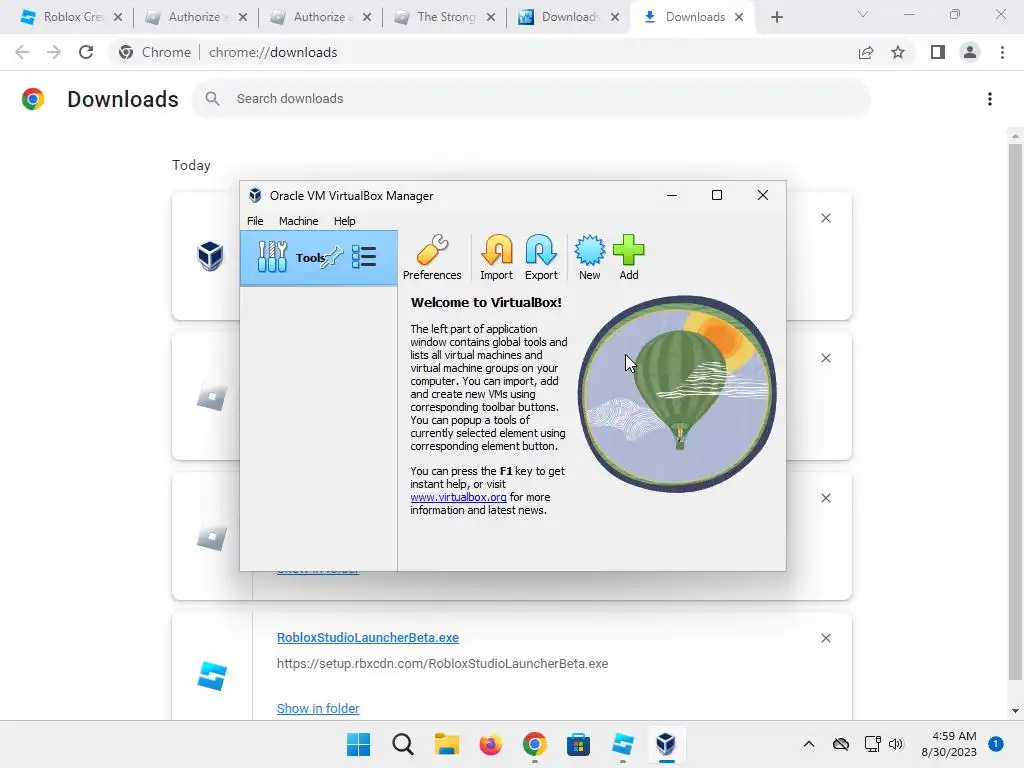
Task: Show the tab search dropdown arrow
Action: [x=863, y=14]
